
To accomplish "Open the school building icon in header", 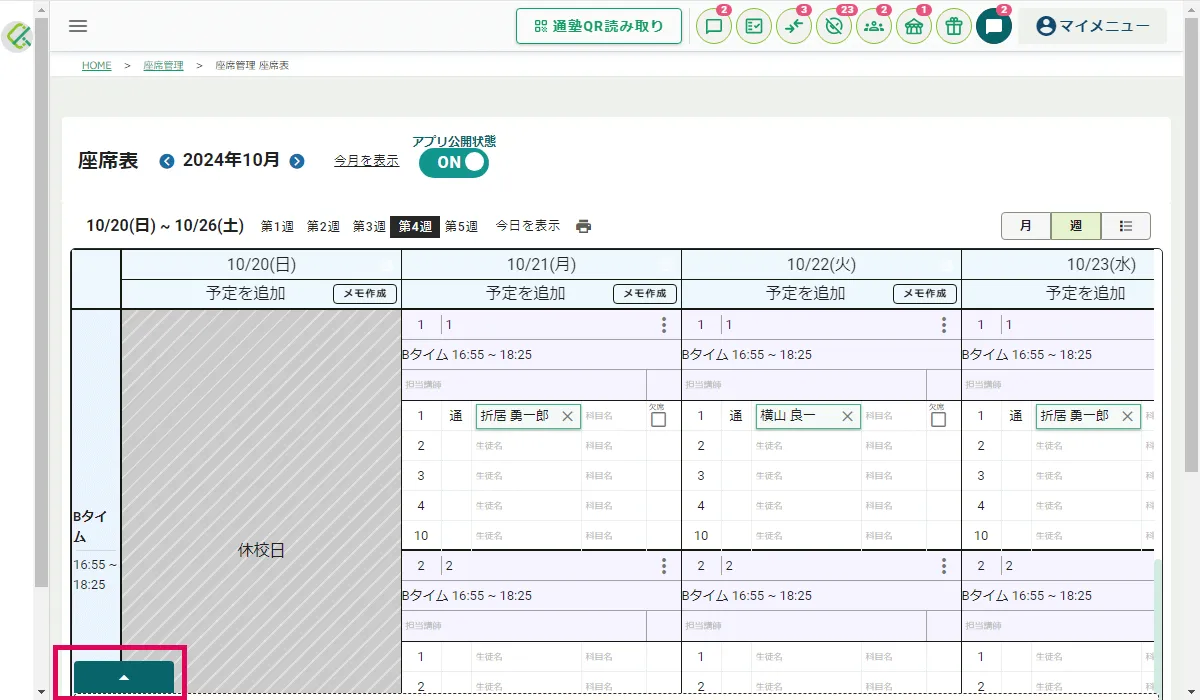I will click(x=914, y=26).
